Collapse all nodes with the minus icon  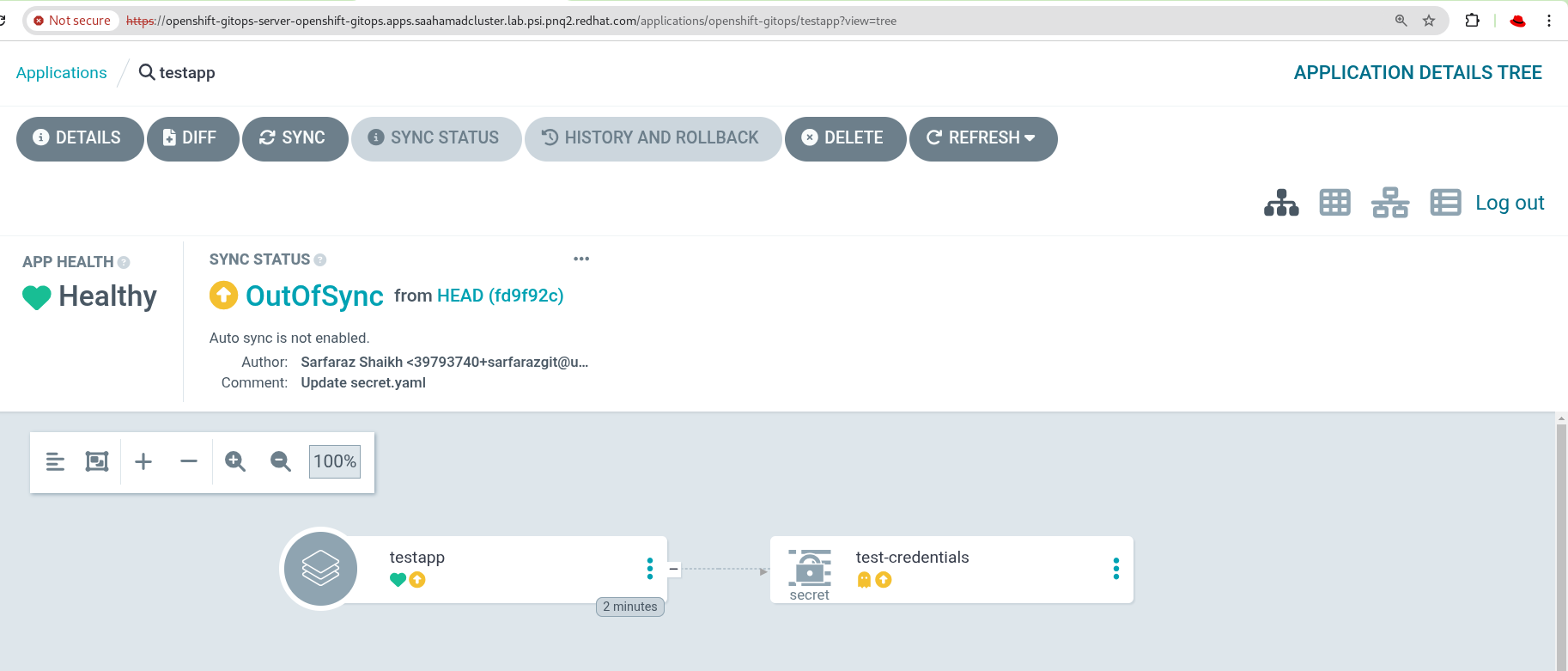pyautogui.click(x=189, y=461)
